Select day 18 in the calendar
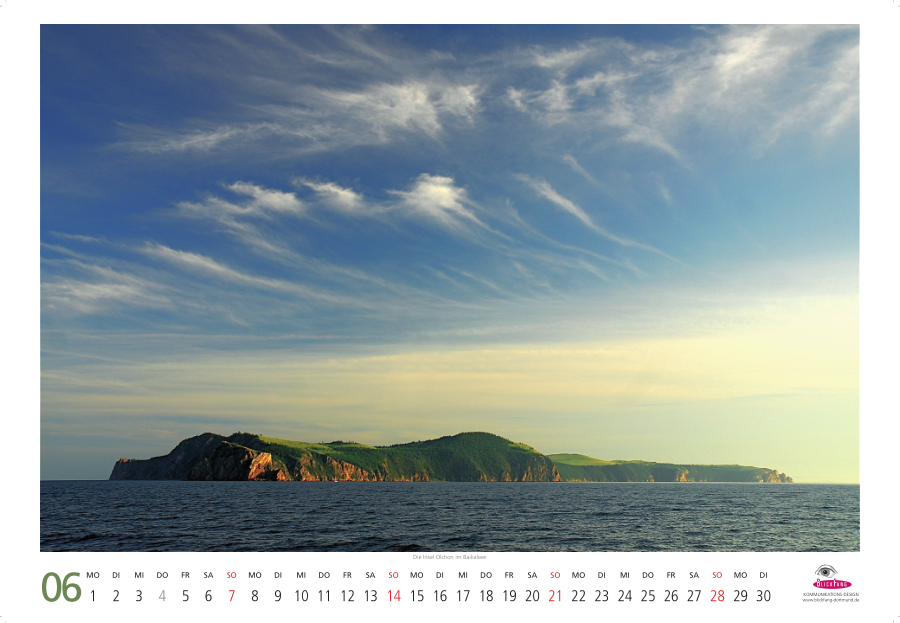 click(486, 596)
